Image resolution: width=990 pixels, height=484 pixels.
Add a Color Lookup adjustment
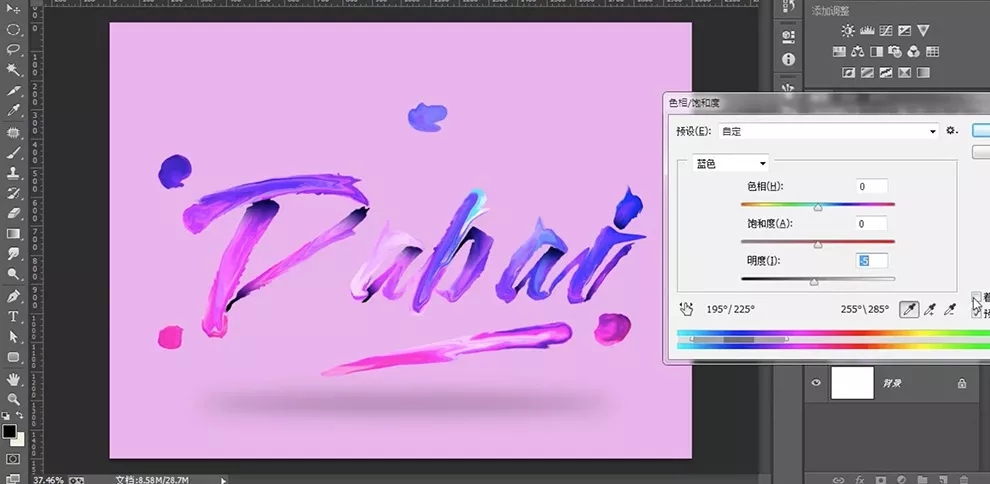coord(933,52)
